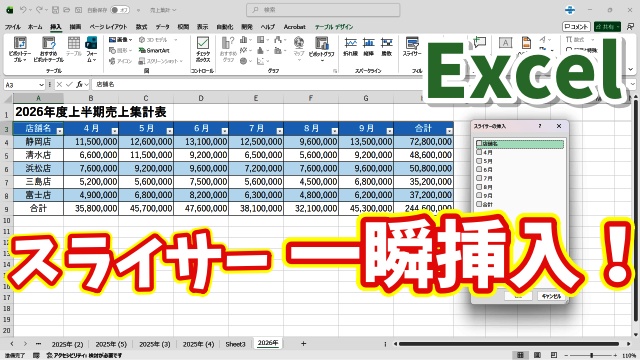Click the formula bar containing 店舗名
Viewport: 640px width, 360px height.
(257, 84)
